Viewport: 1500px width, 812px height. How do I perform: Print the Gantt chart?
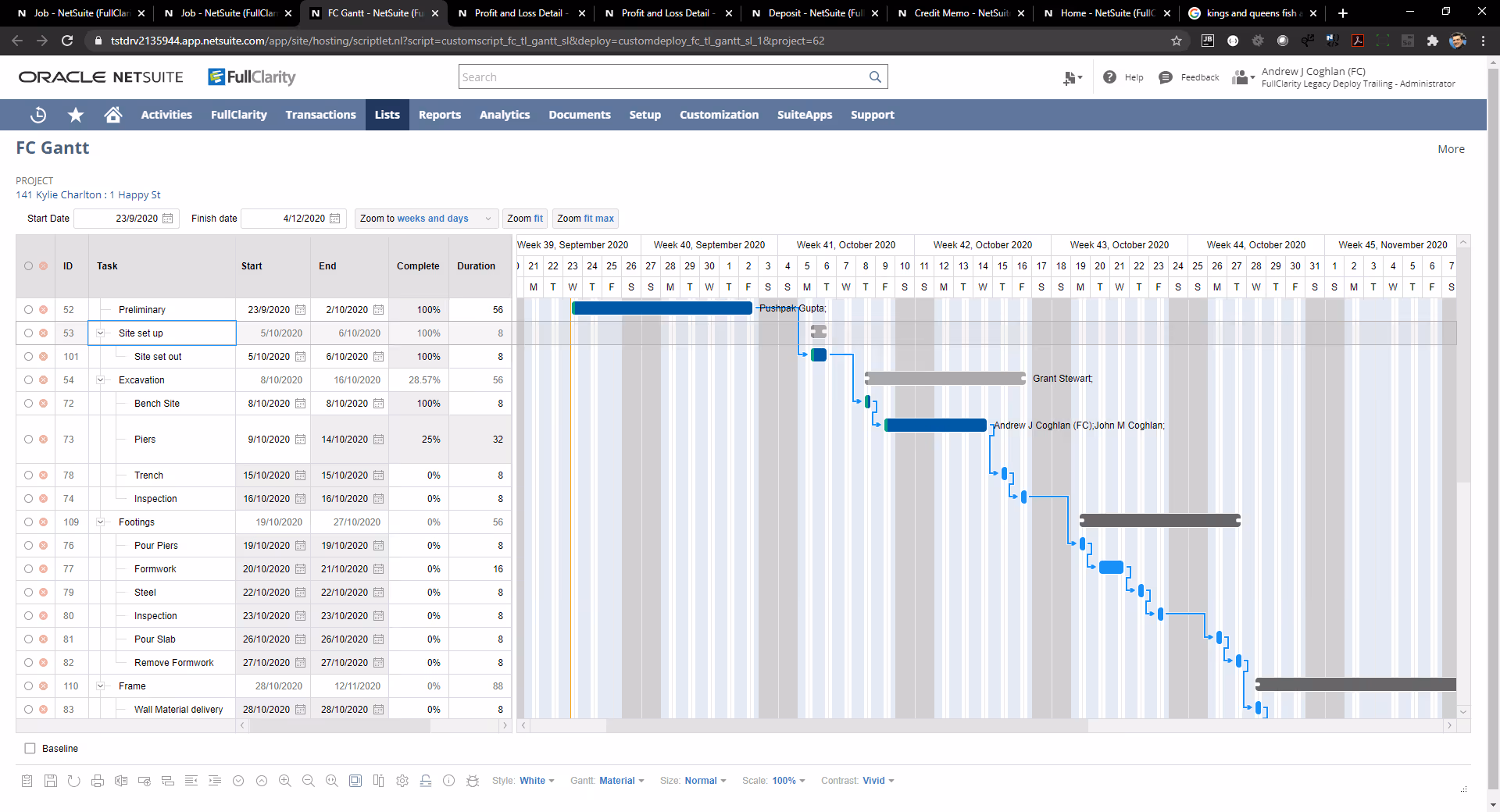click(x=98, y=781)
